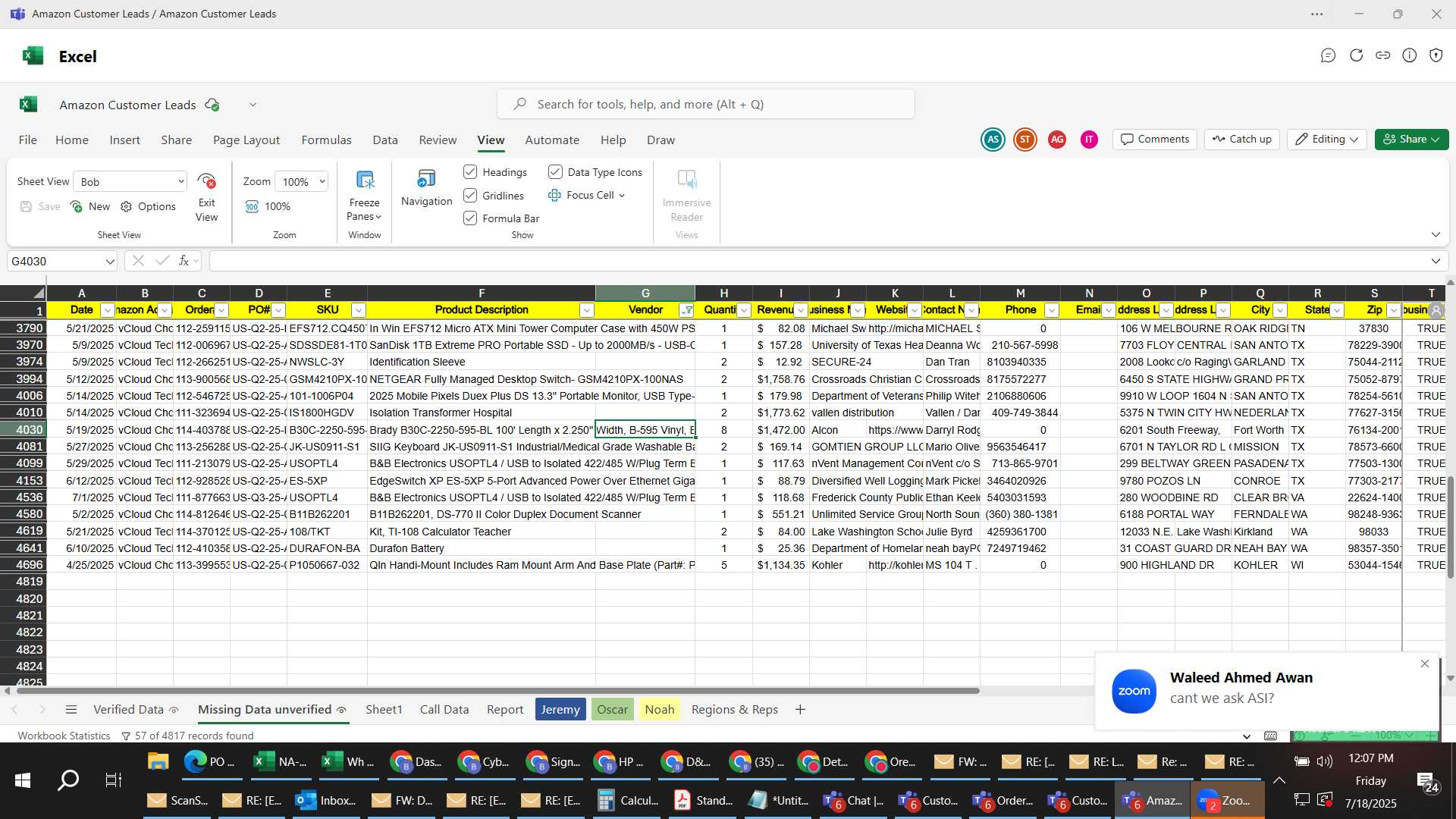Open the Page Layout ribbon tab
This screenshot has width=1456, height=819.
[x=246, y=140]
